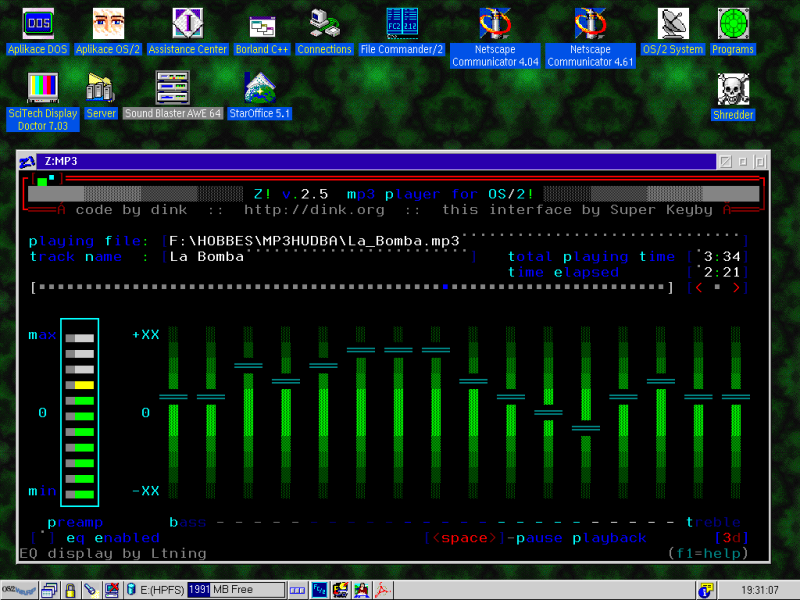Click the [3d] mode toggle
This screenshot has width=800, height=600.
point(731,538)
